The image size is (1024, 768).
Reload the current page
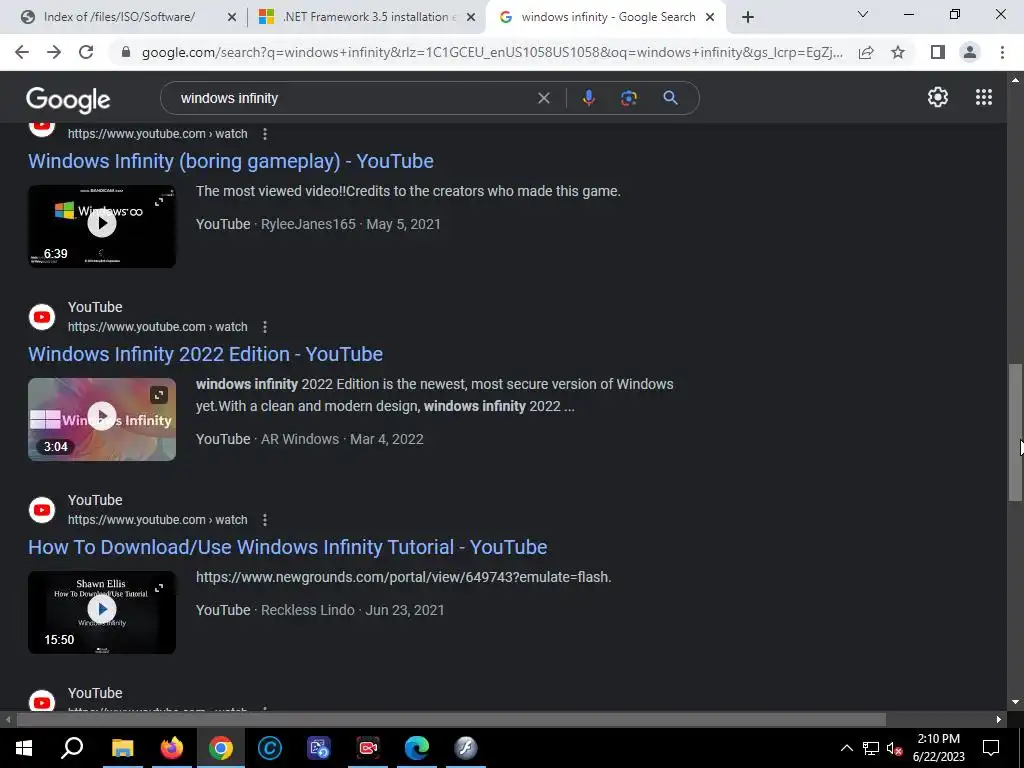pyautogui.click(x=86, y=52)
